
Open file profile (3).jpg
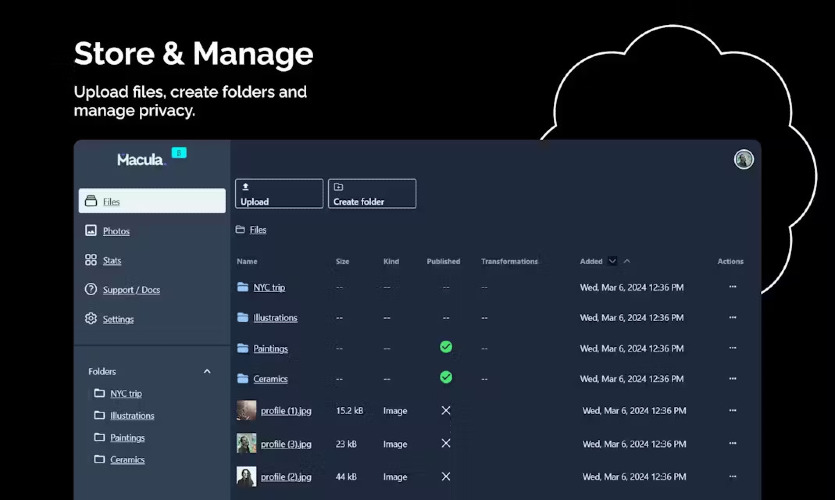coord(286,444)
